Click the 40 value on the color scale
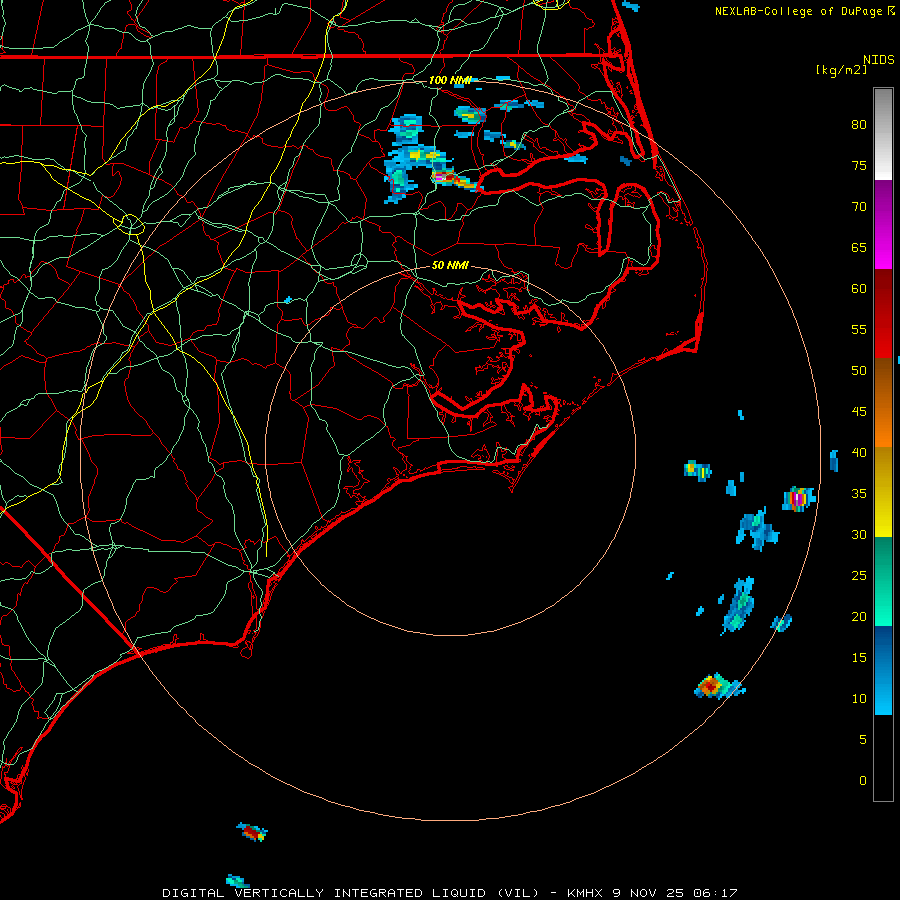 click(x=859, y=453)
